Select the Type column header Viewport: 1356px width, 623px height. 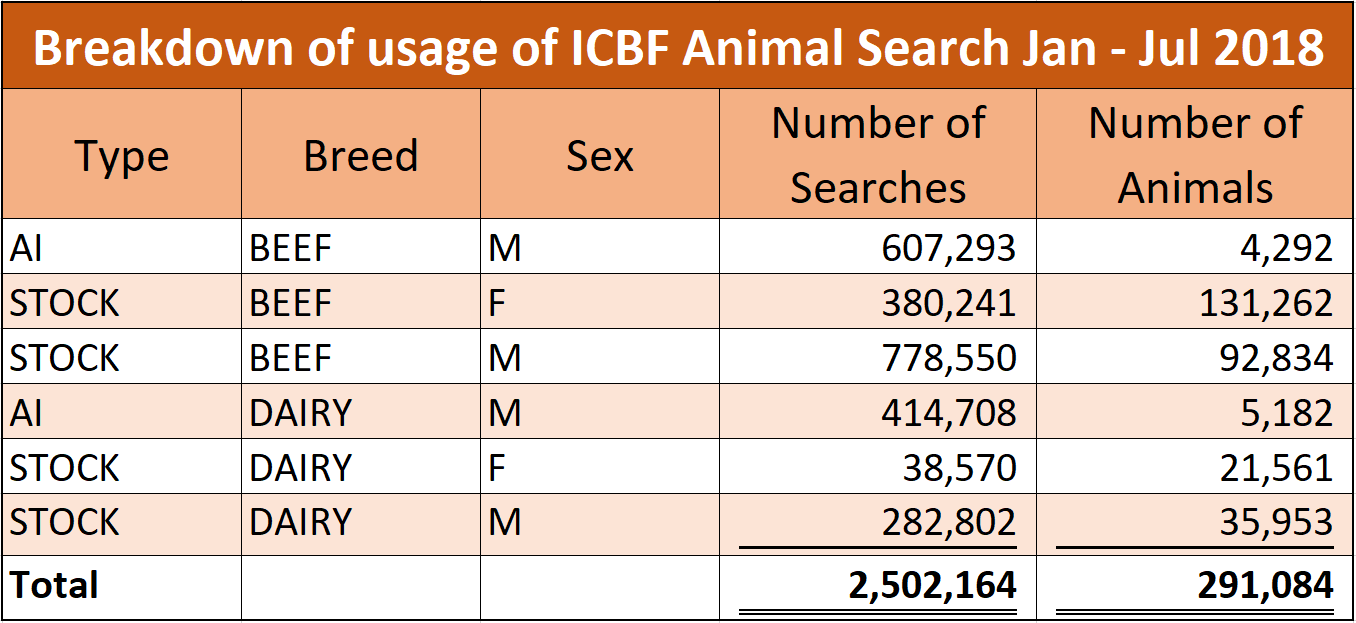(x=122, y=155)
